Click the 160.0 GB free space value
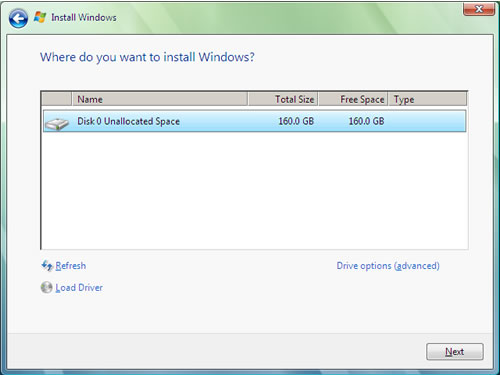 (x=366, y=121)
